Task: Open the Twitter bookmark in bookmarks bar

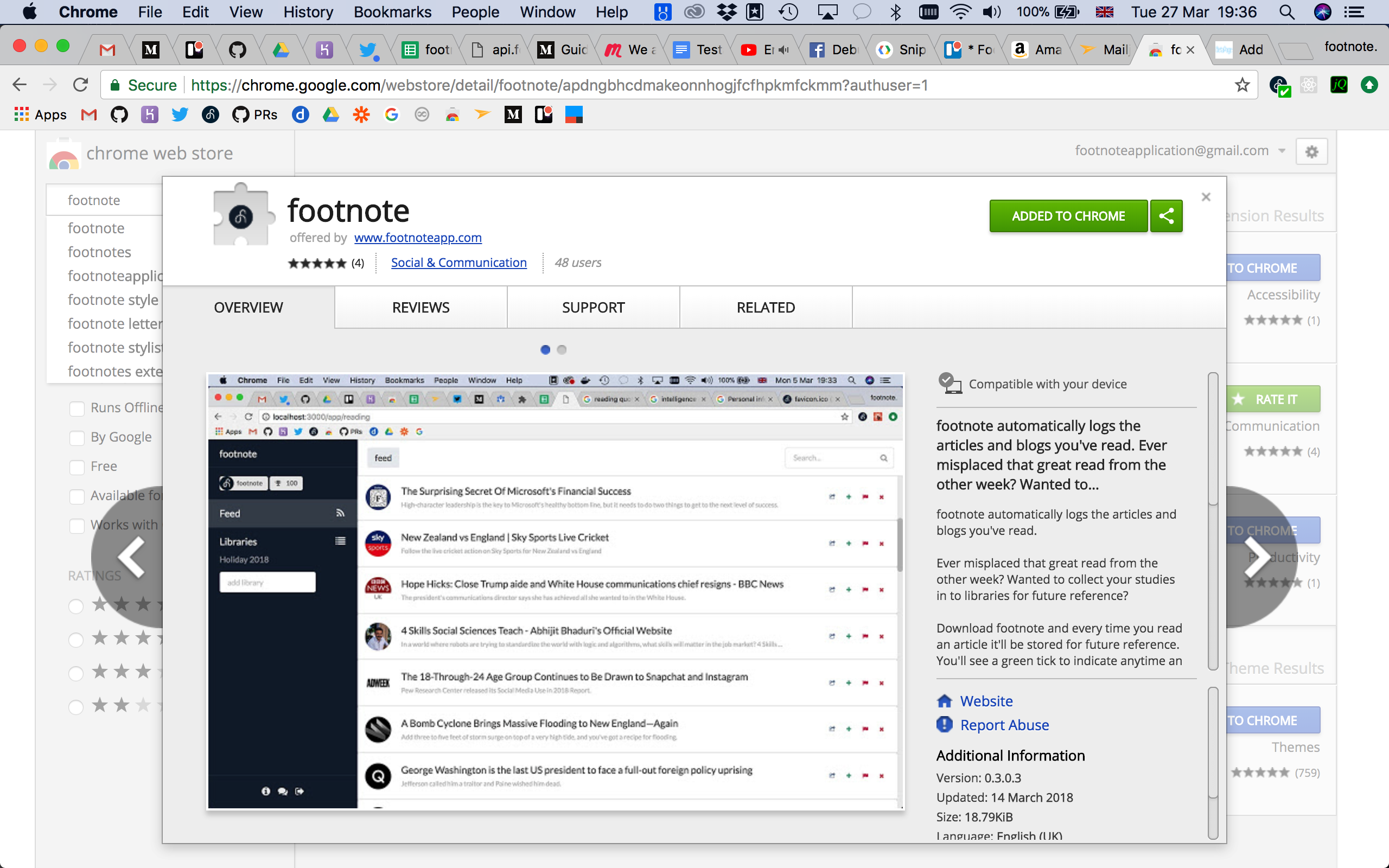Action: coord(180,115)
